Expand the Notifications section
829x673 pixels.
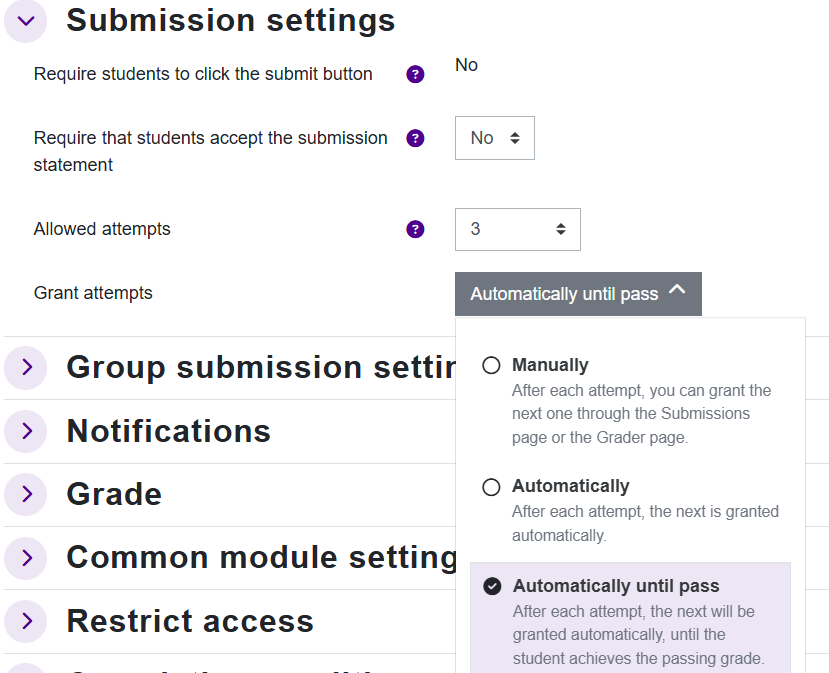tap(26, 431)
